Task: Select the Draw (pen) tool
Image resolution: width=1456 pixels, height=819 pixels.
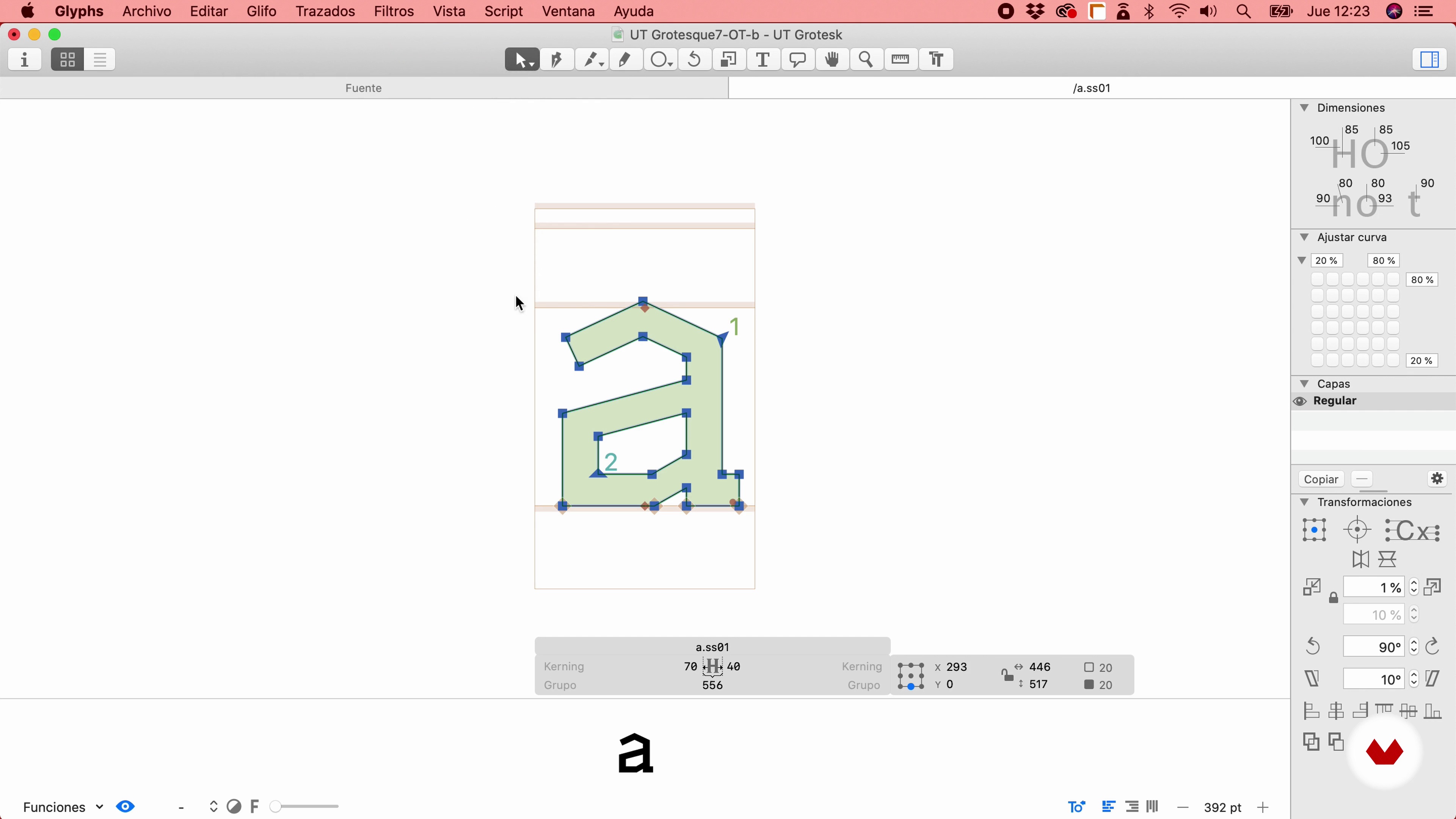Action: point(557,60)
